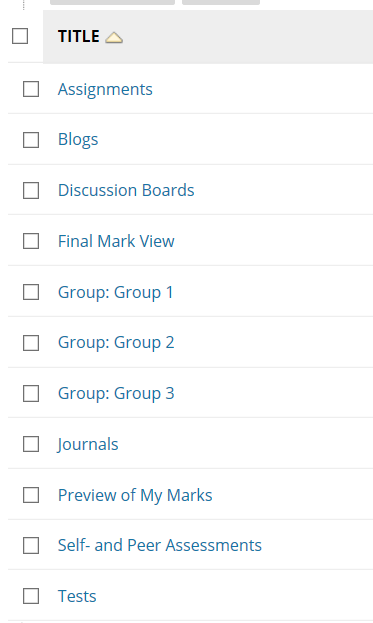Screen dimensions: 373x623
Task: Open the Tests link
Action: point(77,596)
